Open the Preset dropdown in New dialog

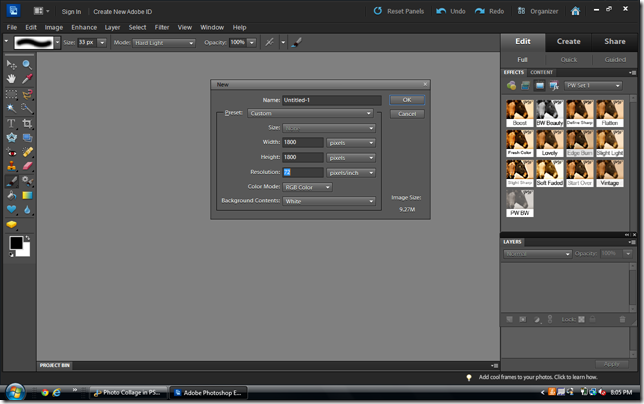click(x=310, y=114)
